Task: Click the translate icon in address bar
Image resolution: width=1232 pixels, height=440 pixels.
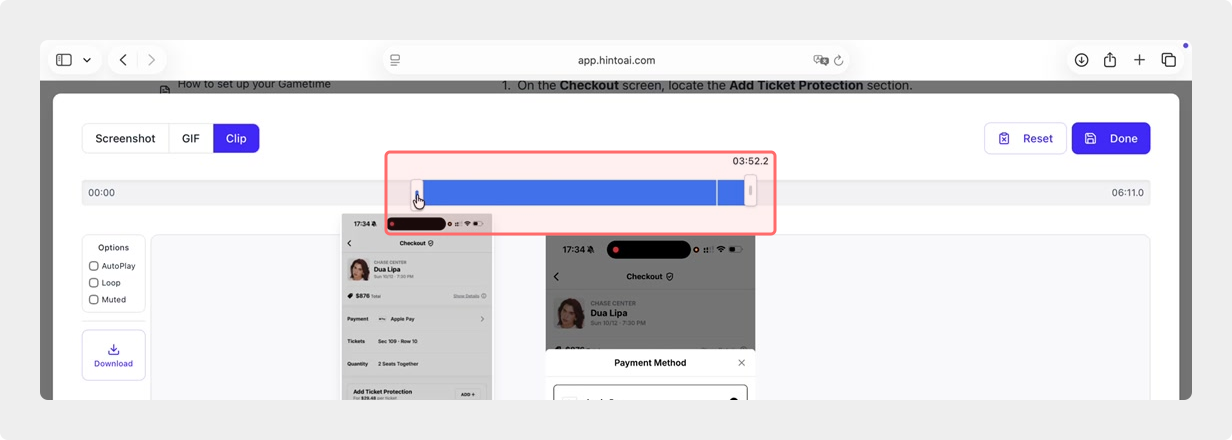Action: [x=820, y=60]
